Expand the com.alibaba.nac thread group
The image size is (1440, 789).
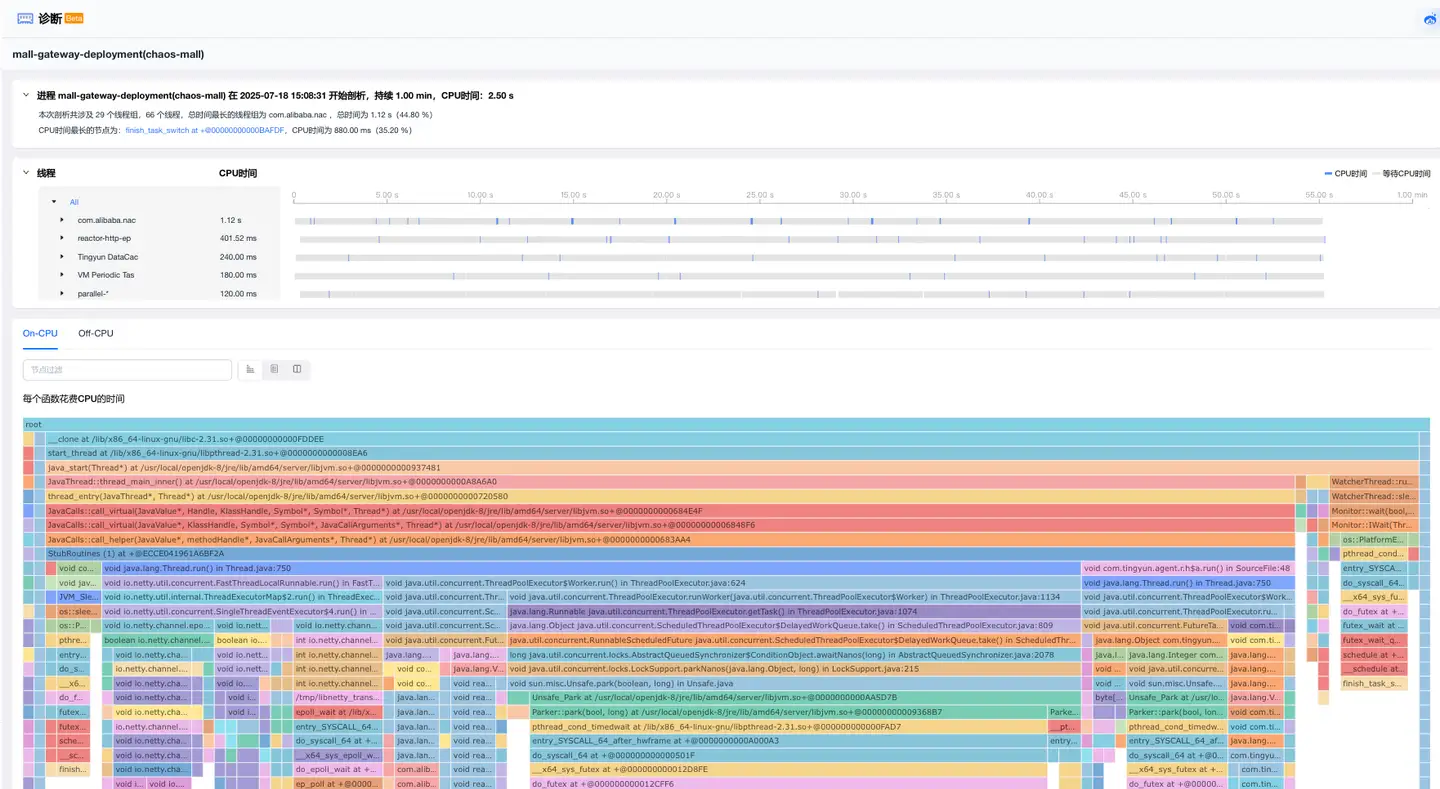coord(62,220)
